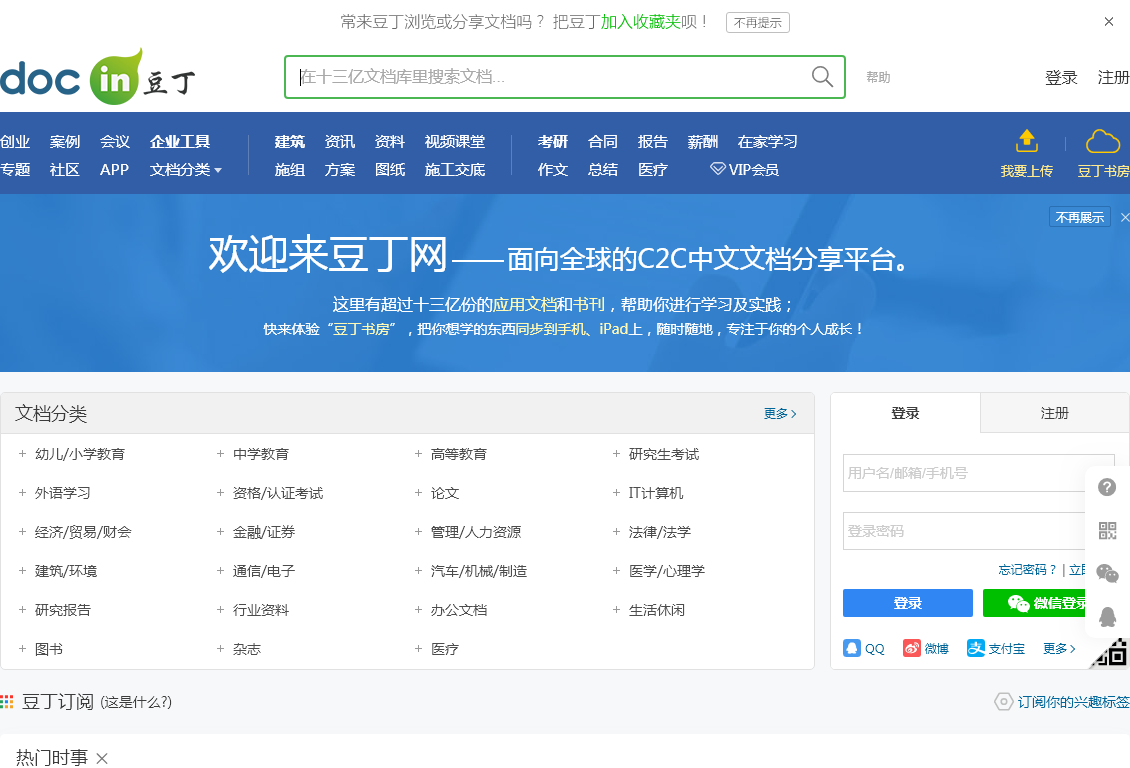The height and width of the screenshot is (768, 1130).
Task: Click the search magnifier icon
Action: pos(822,76)
